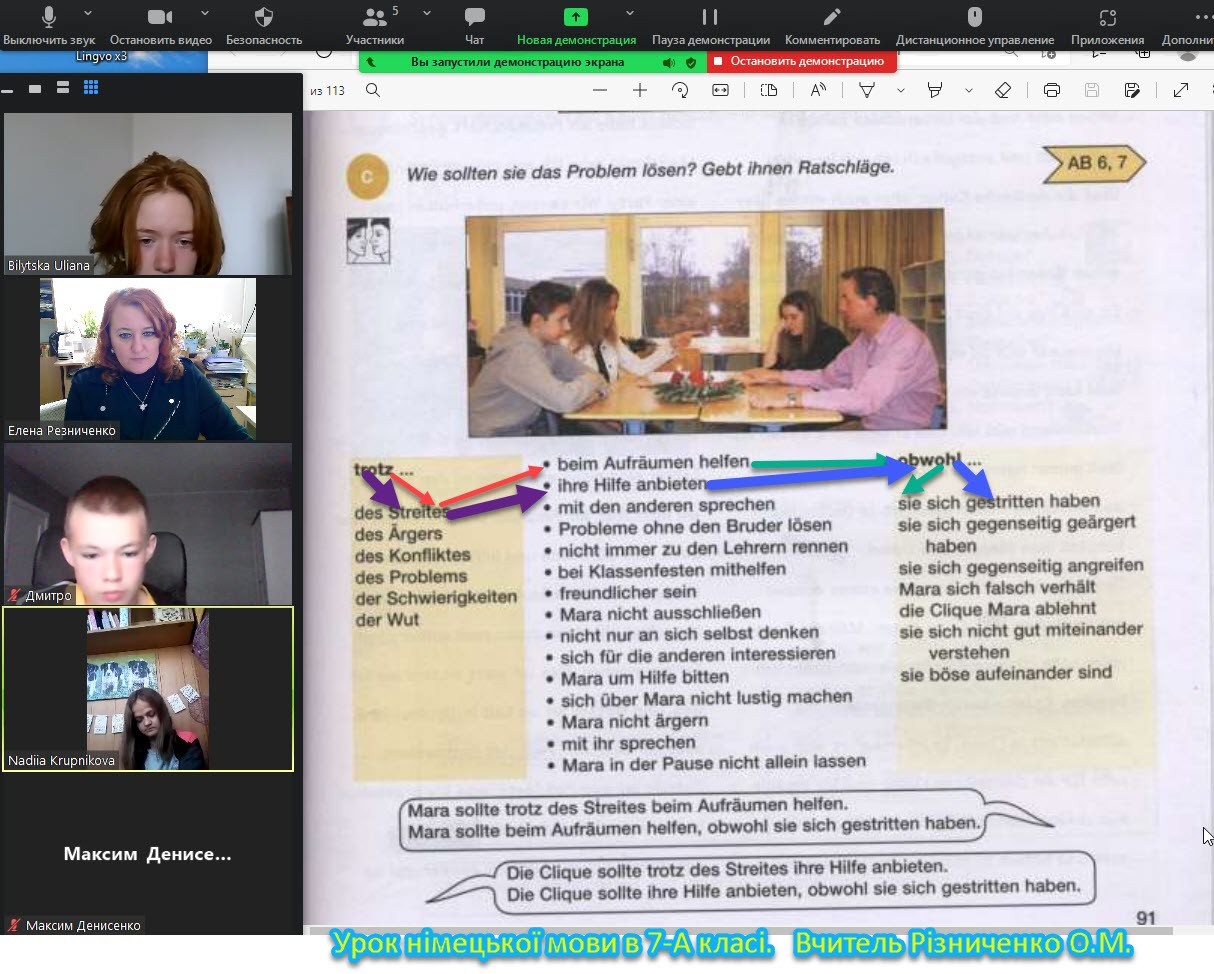Switch to the gallery grid view icon

91,88
